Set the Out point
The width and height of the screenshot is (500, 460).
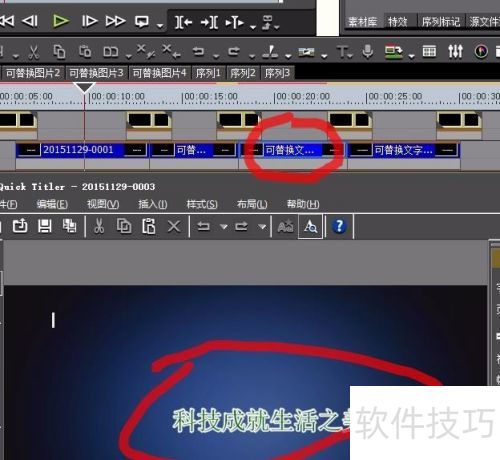pos(209,22)
